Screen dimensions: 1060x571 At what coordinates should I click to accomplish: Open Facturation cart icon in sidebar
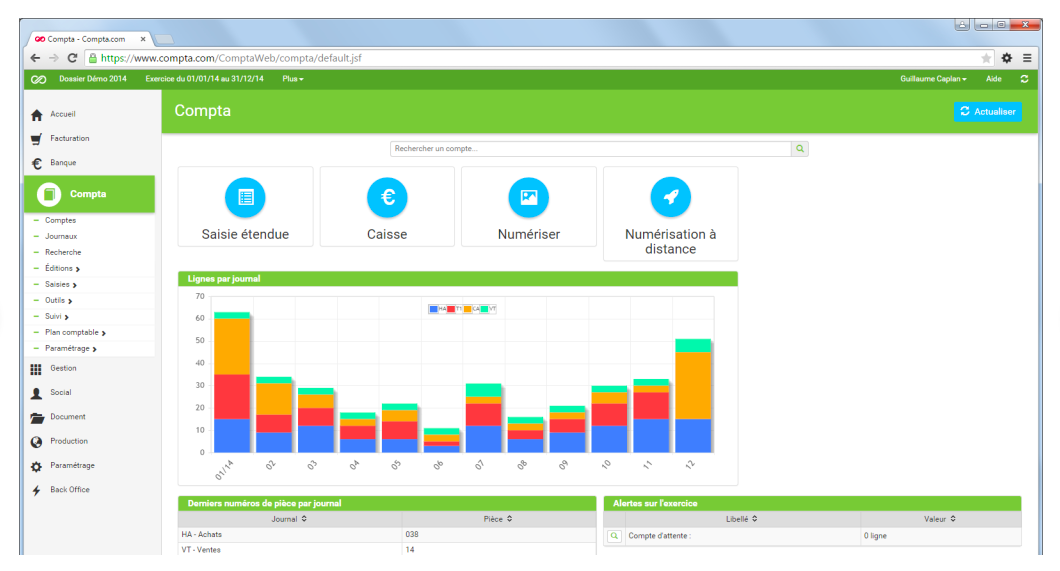37,139
